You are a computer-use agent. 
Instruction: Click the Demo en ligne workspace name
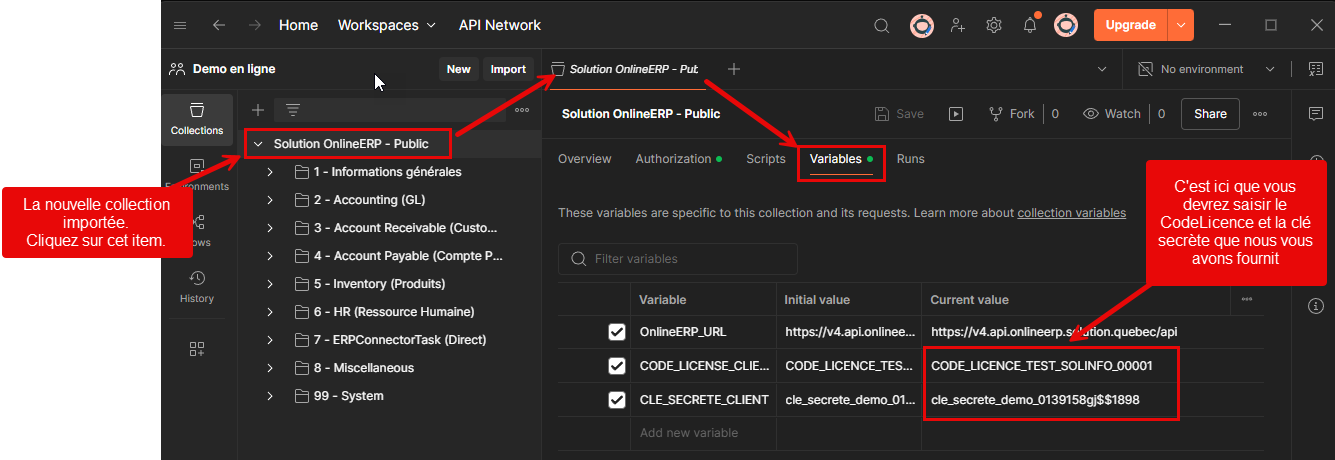(234, 69)
